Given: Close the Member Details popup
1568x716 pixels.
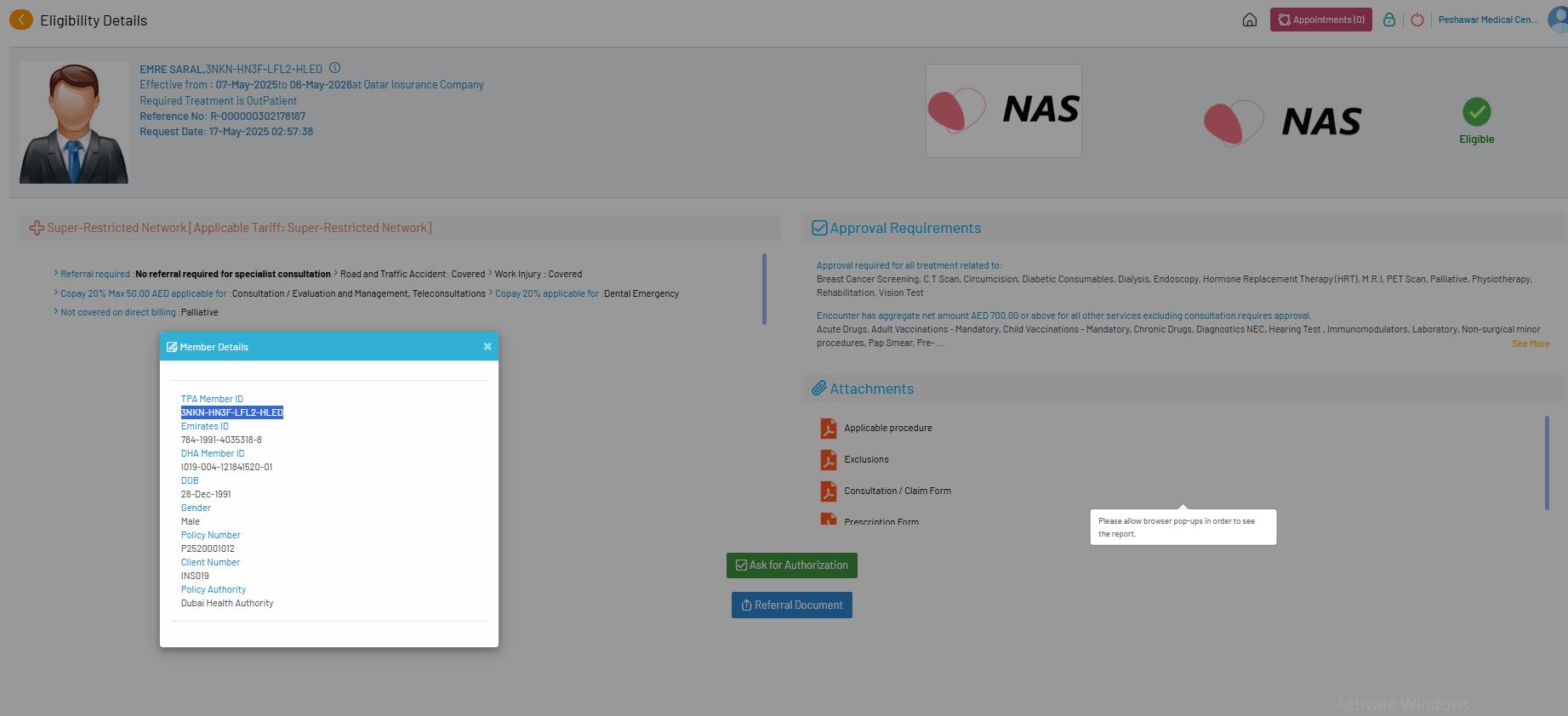Looking at the screenshot, I should (x=488, y=346).
